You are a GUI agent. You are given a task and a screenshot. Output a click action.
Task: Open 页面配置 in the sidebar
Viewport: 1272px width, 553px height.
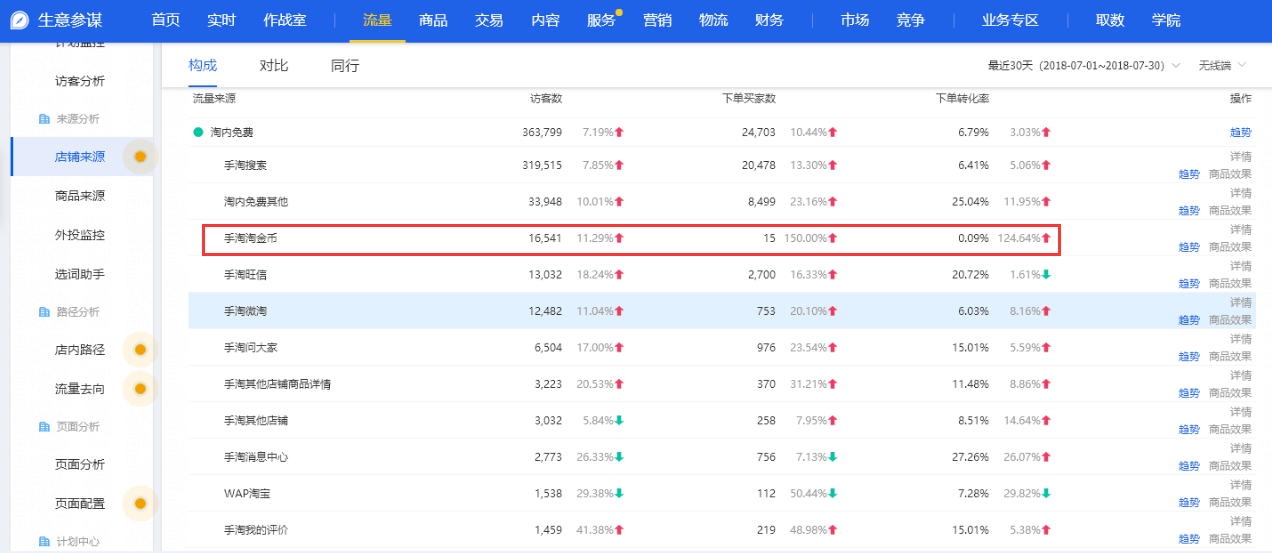(x=80, y=504)
